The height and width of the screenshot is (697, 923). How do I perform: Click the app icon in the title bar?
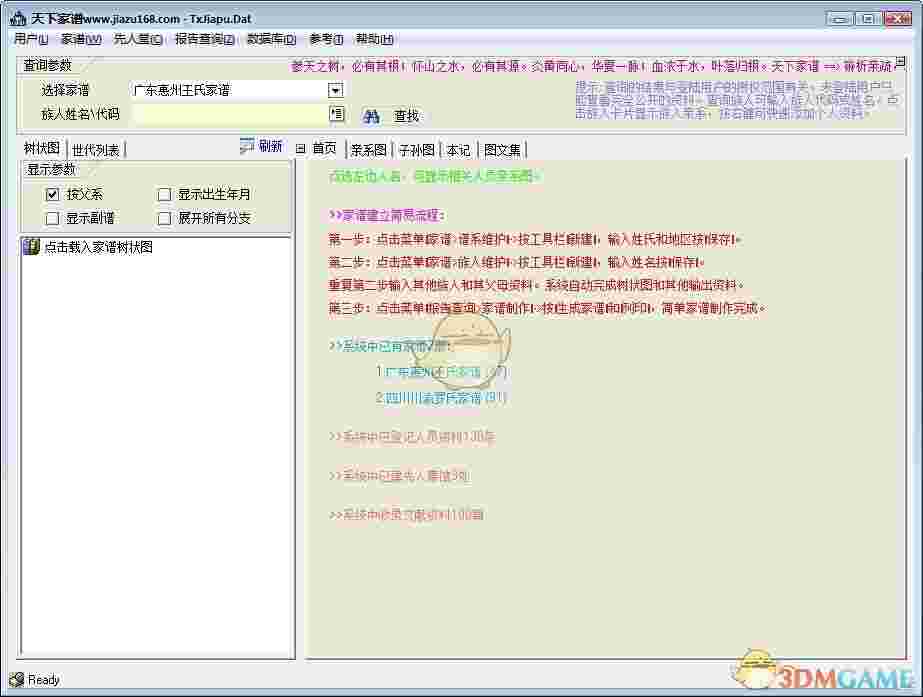pos(16,19)
